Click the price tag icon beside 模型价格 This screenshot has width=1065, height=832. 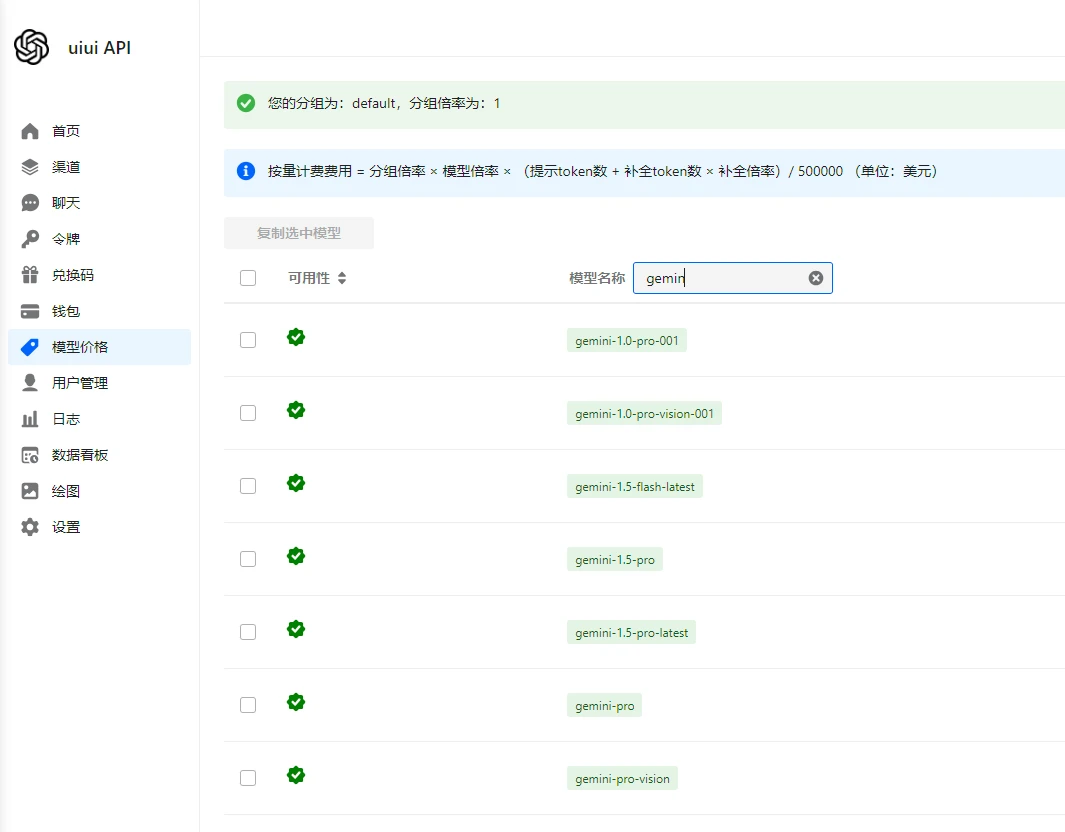click(30, 347)
